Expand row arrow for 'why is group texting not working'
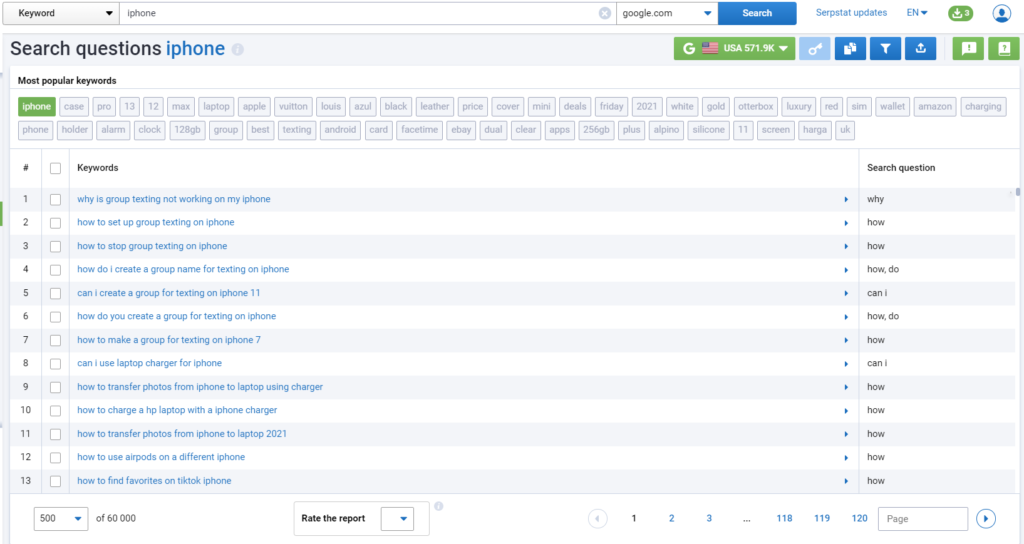1024x544 pixels. 846,200
